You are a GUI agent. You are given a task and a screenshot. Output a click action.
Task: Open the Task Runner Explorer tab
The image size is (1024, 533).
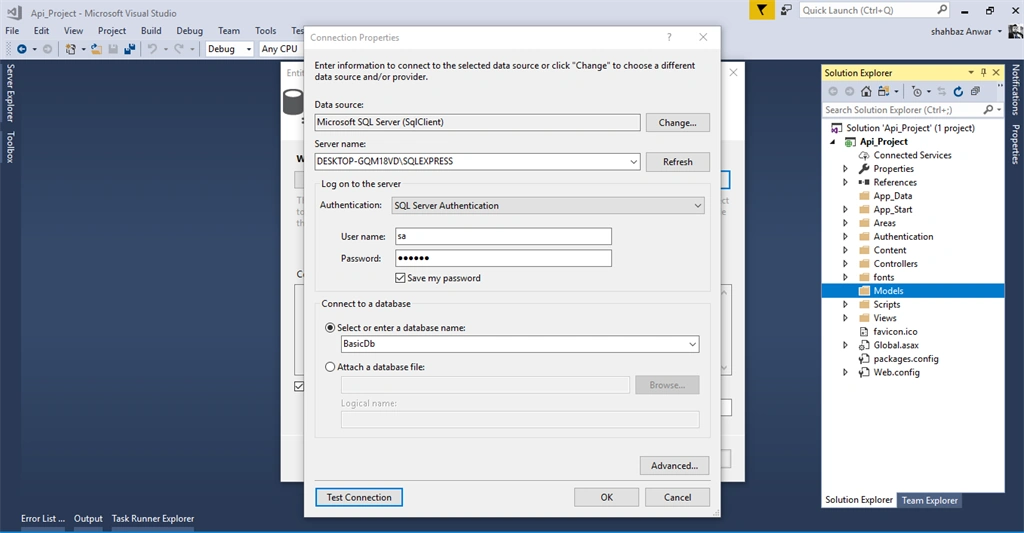coord(153,519)
